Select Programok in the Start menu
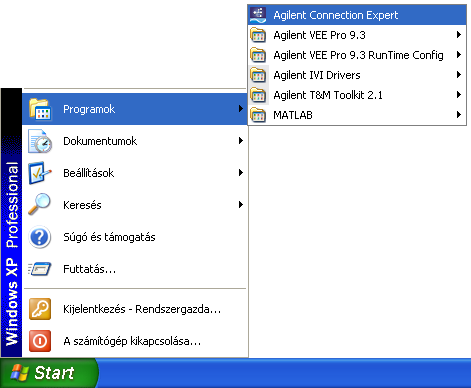The height and width of the screenshot is (388, 471). [x=135, y=109]
